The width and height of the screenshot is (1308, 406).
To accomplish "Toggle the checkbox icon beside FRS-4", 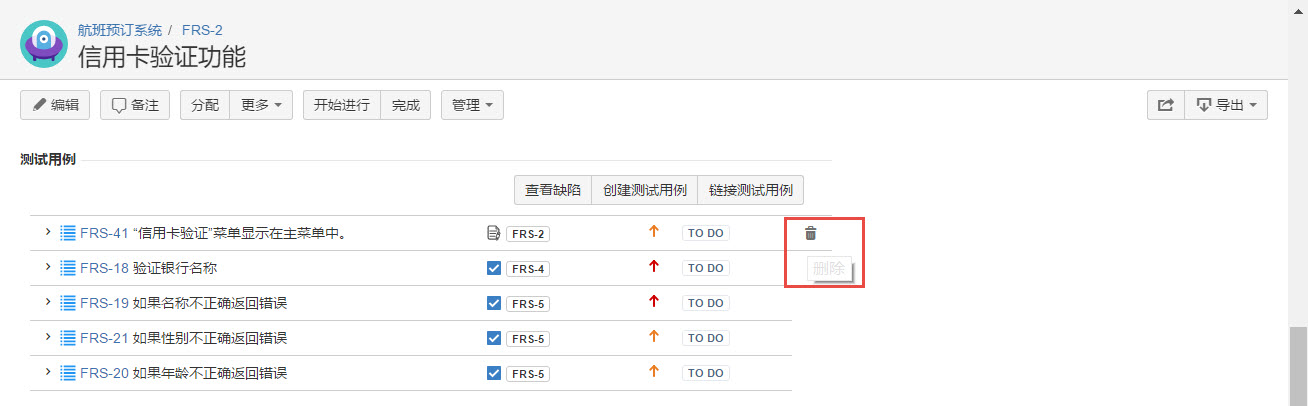I will click(493, 268).
